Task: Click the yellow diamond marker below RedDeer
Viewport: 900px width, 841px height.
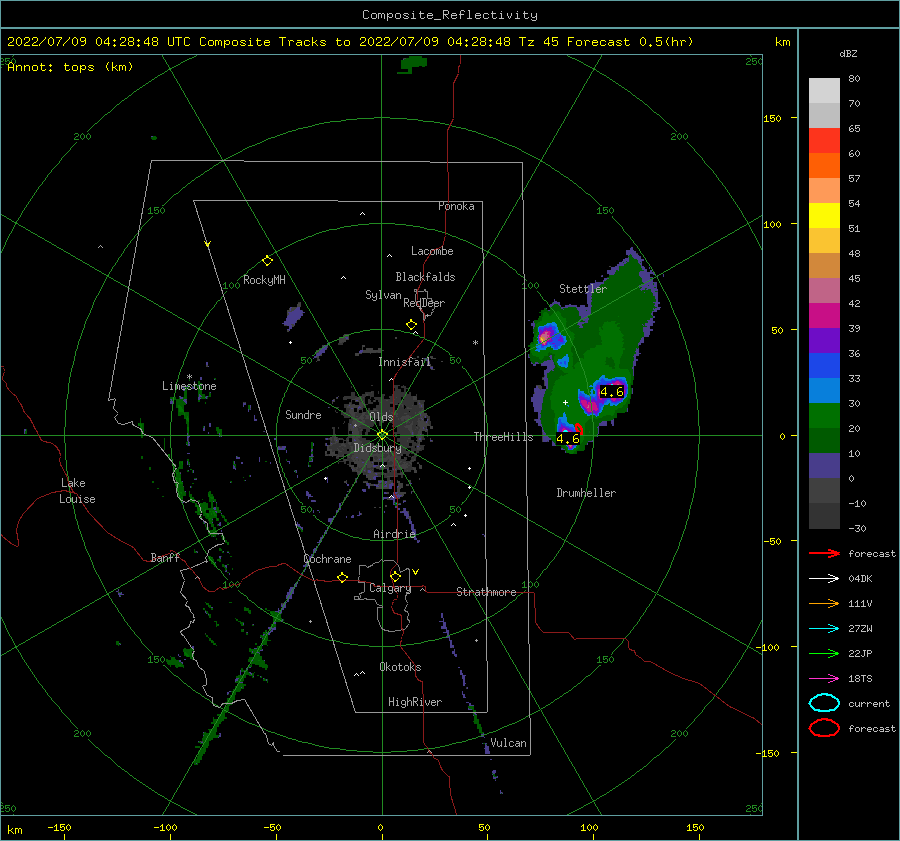Action: (x=411, y=325)
